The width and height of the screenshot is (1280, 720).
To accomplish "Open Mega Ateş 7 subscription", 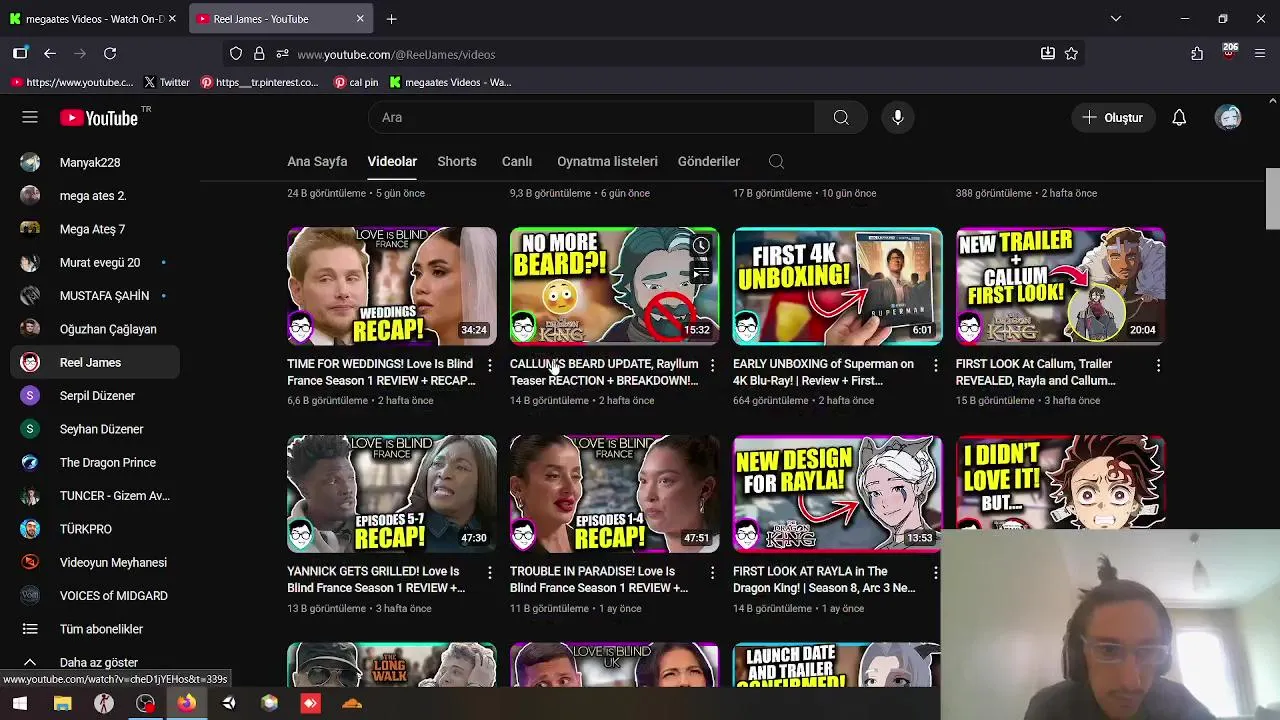I will click(x=95, y=229).
